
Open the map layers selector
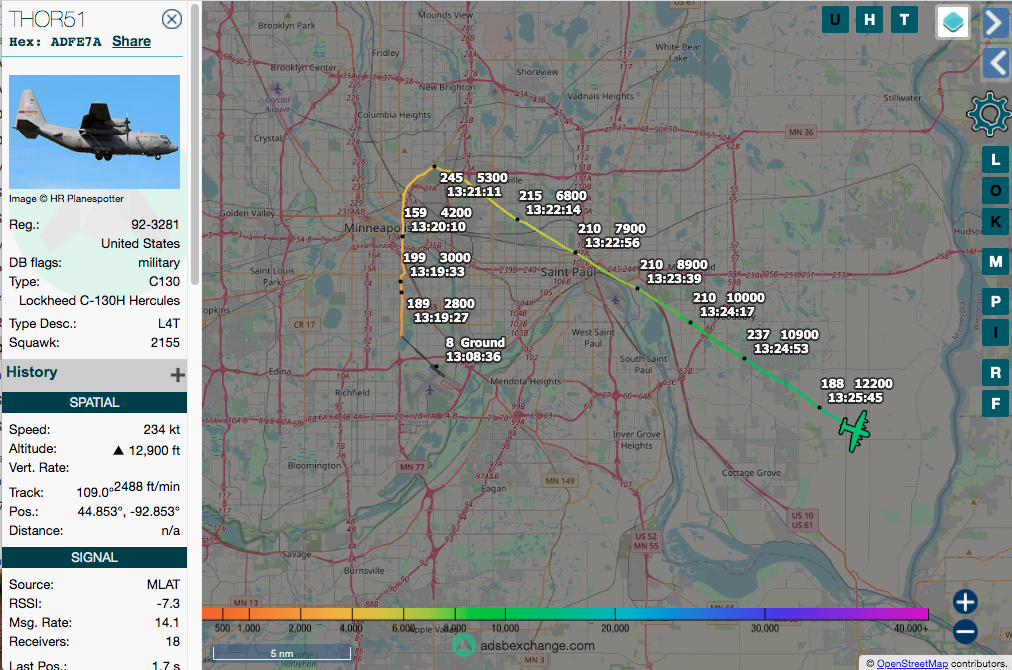coord(953,22)
